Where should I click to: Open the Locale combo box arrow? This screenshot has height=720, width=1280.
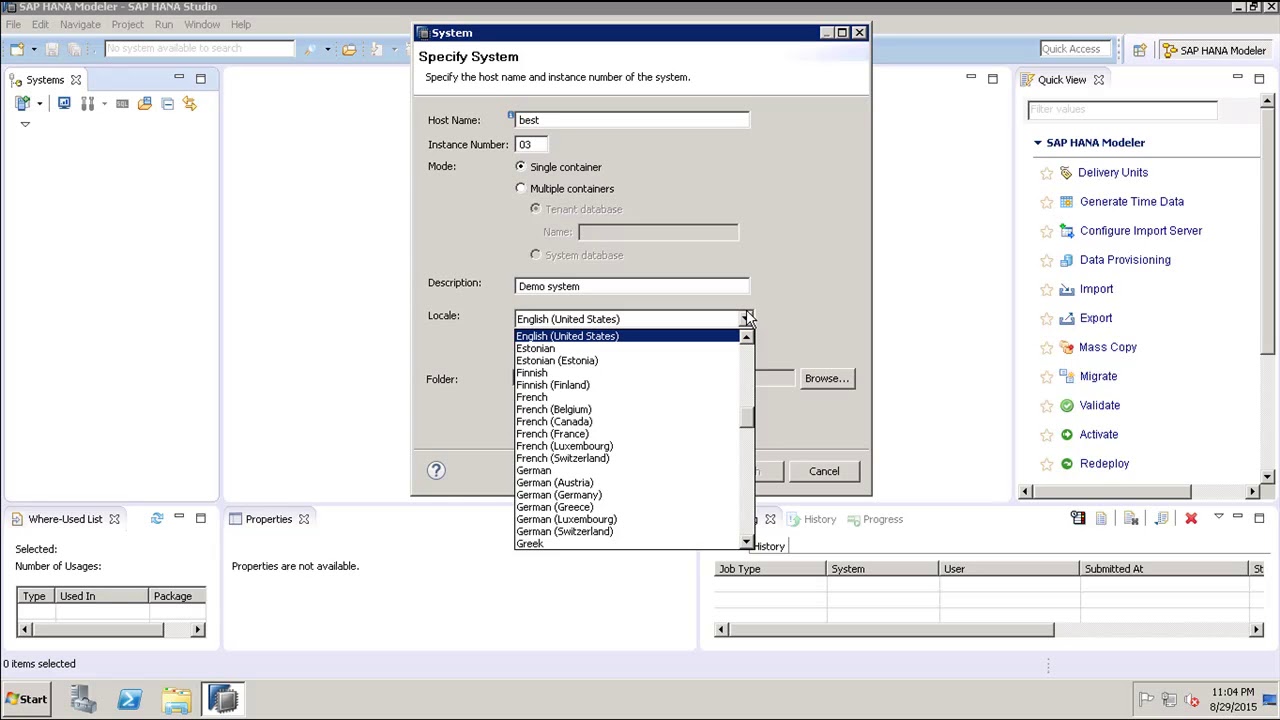point(745,319)
